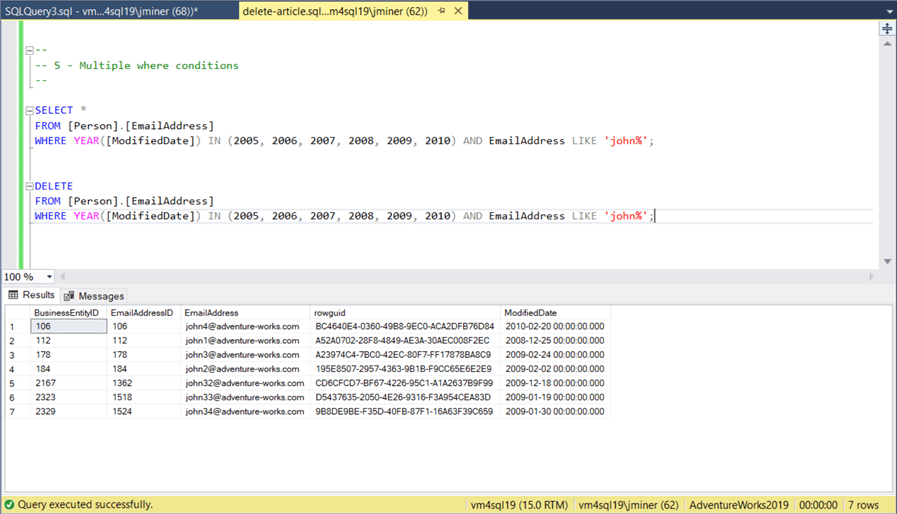897x514 pixels.
Task: Select the EmailAddressID column header
Action: [x=143, y=313]
